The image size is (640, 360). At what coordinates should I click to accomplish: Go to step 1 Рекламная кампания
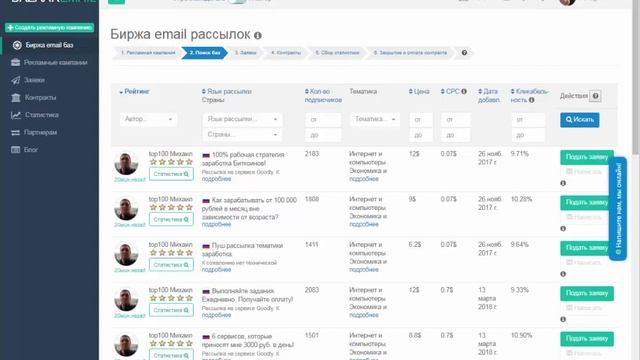pyautogui.click(x=148, y=53)
